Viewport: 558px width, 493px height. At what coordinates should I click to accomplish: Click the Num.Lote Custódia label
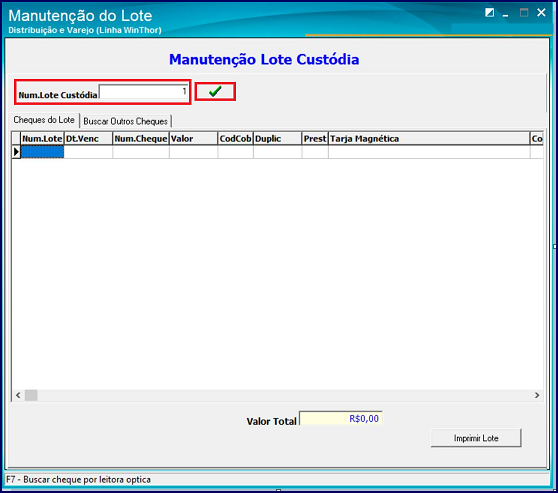click(x=58, y=95)
